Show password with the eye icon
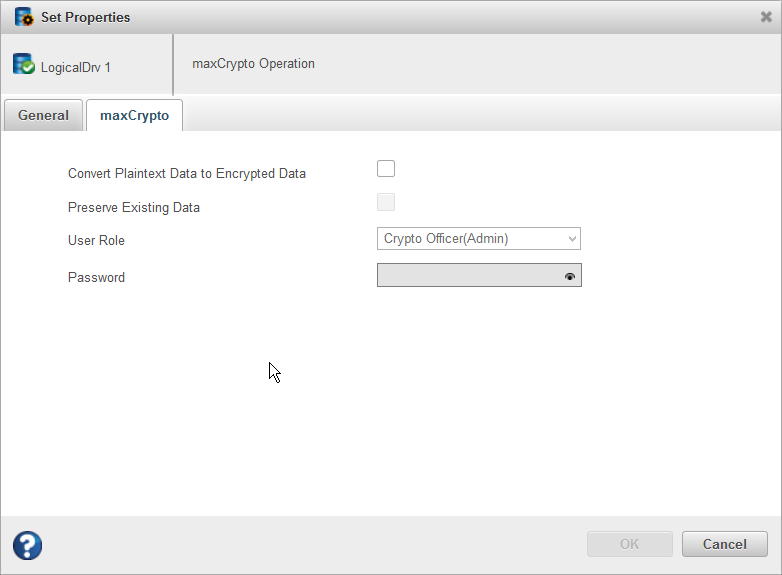Screen dimensions: 782x575 [570, 276]
